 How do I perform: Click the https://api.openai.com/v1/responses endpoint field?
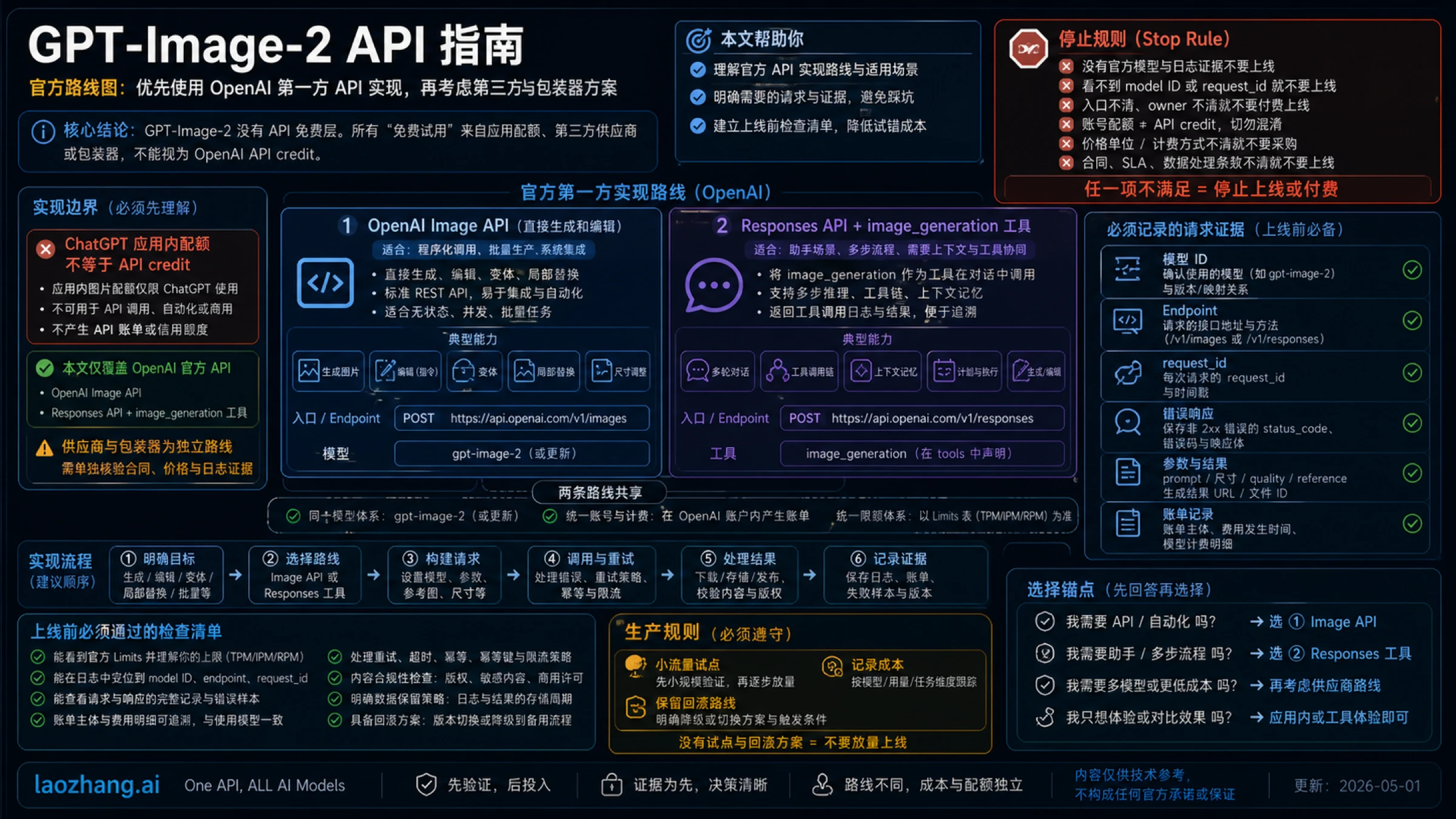[922, 418]
